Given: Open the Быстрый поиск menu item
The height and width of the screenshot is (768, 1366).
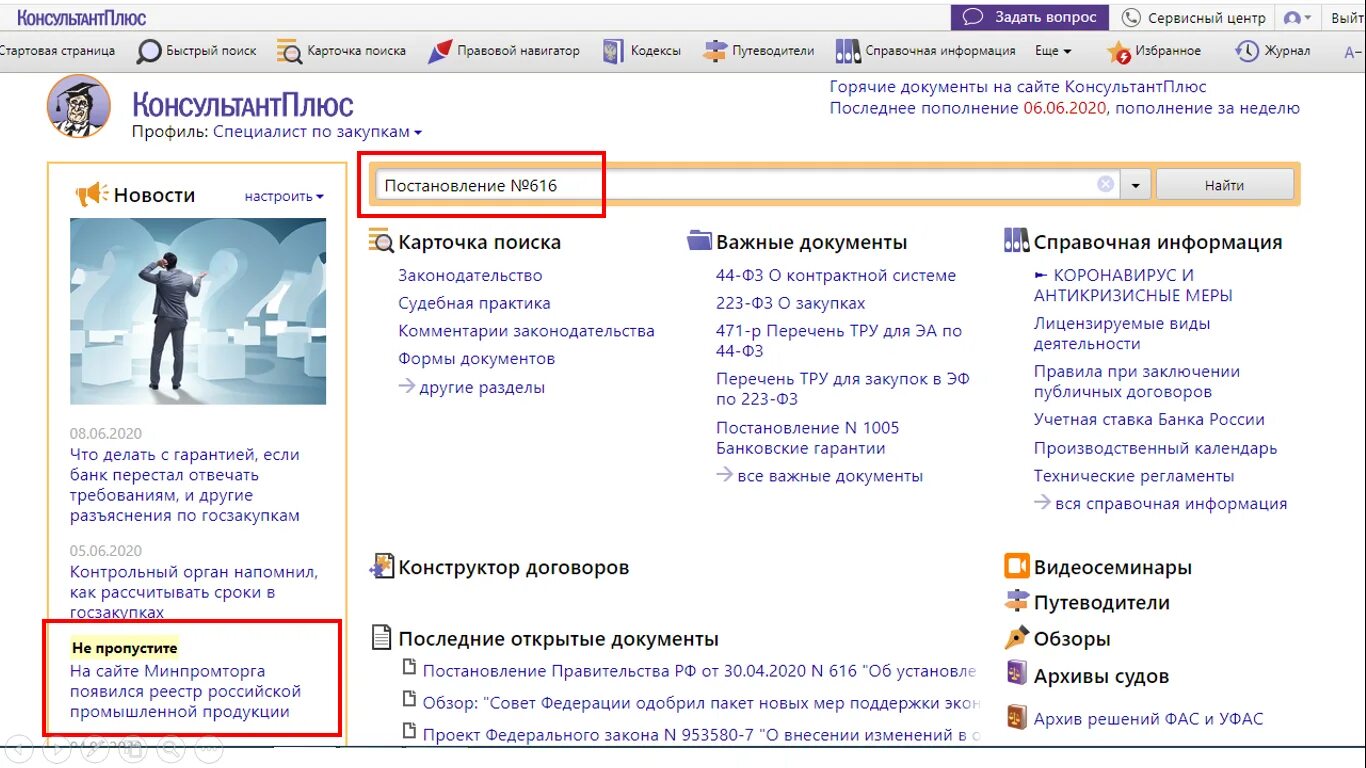Looking at the screenshot, I should (x=211, y=51).
